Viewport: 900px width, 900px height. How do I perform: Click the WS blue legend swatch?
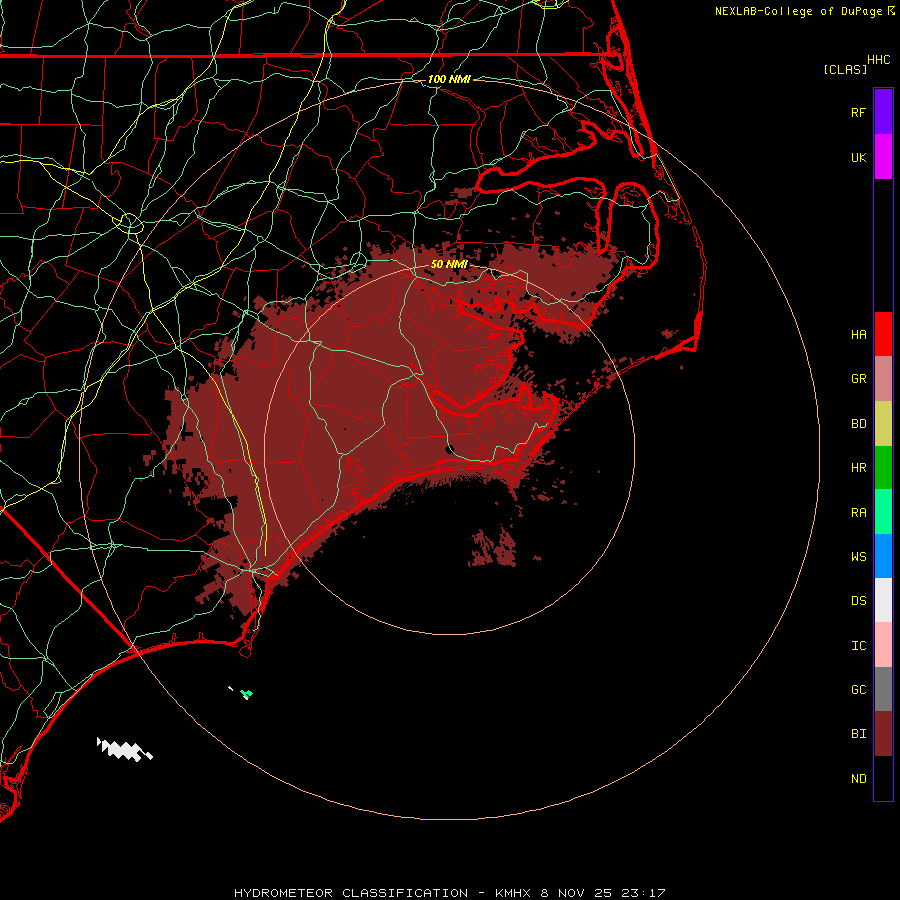pos(883,556)
